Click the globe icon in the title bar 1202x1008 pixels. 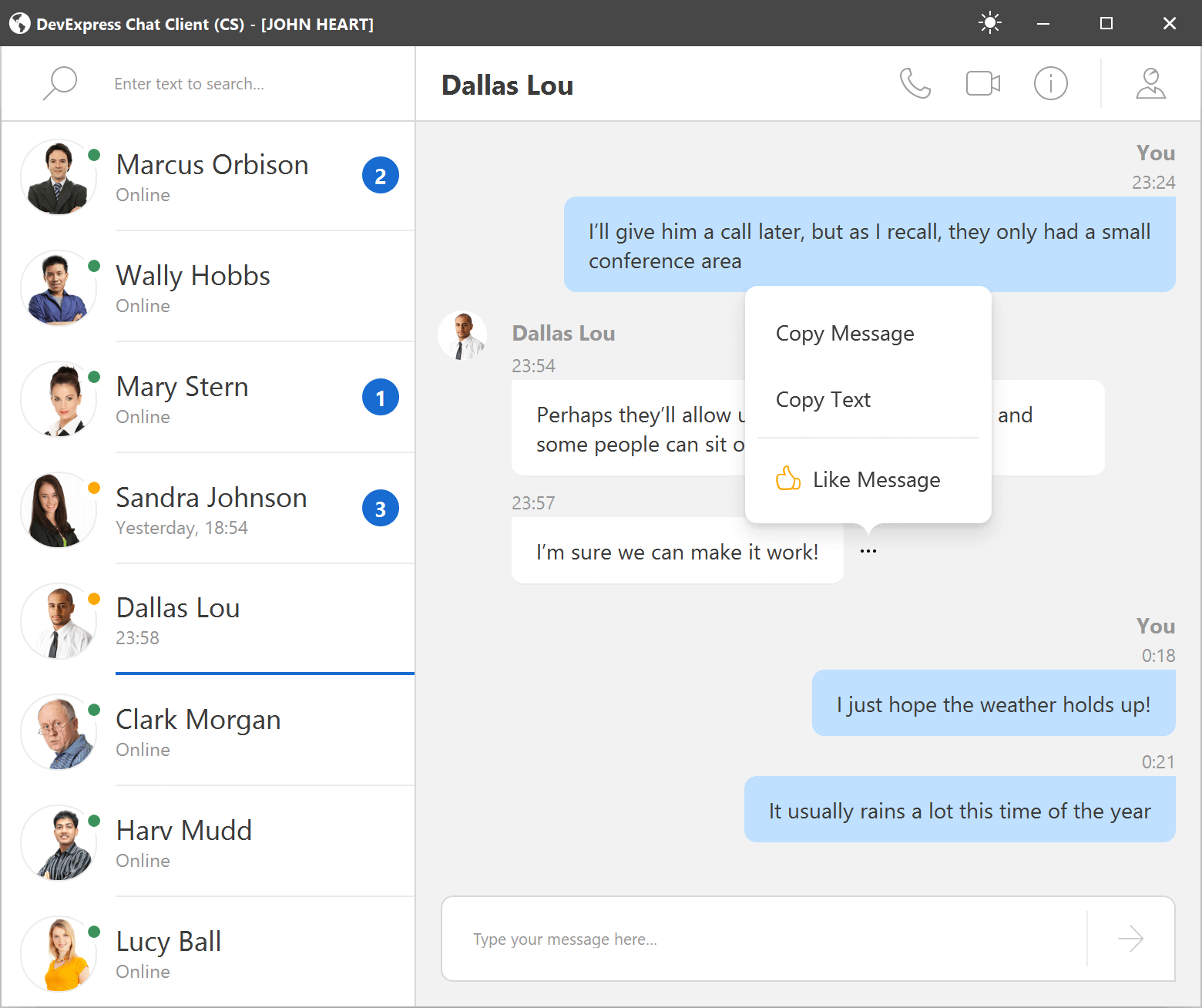pyautogui.click(x=18, y=23)
